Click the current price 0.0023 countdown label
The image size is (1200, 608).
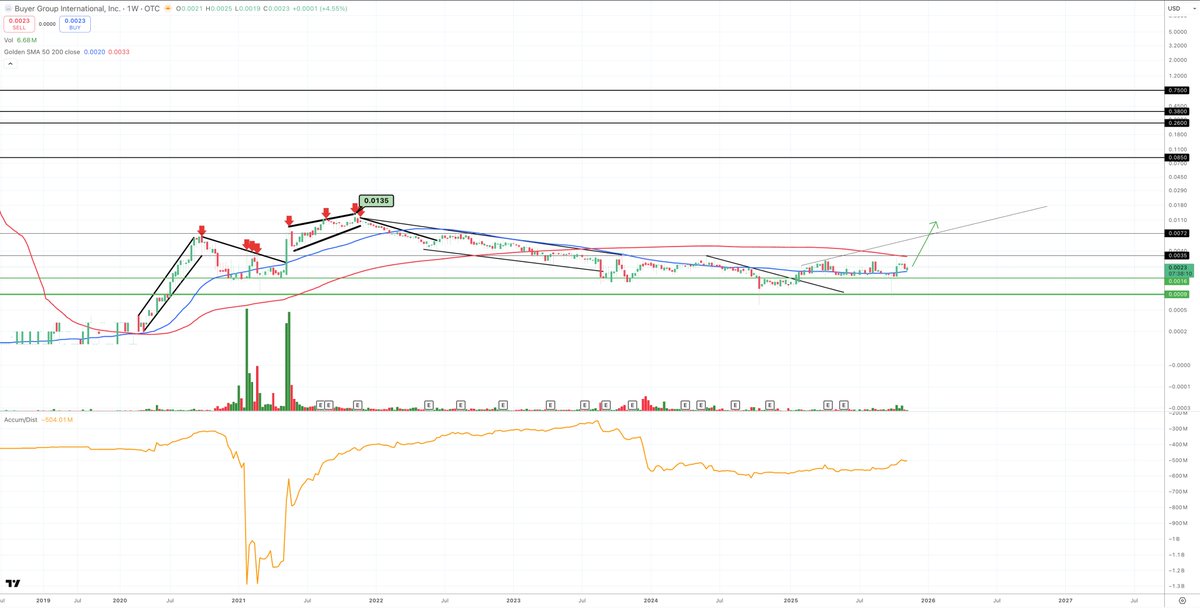coord(1177,270)
